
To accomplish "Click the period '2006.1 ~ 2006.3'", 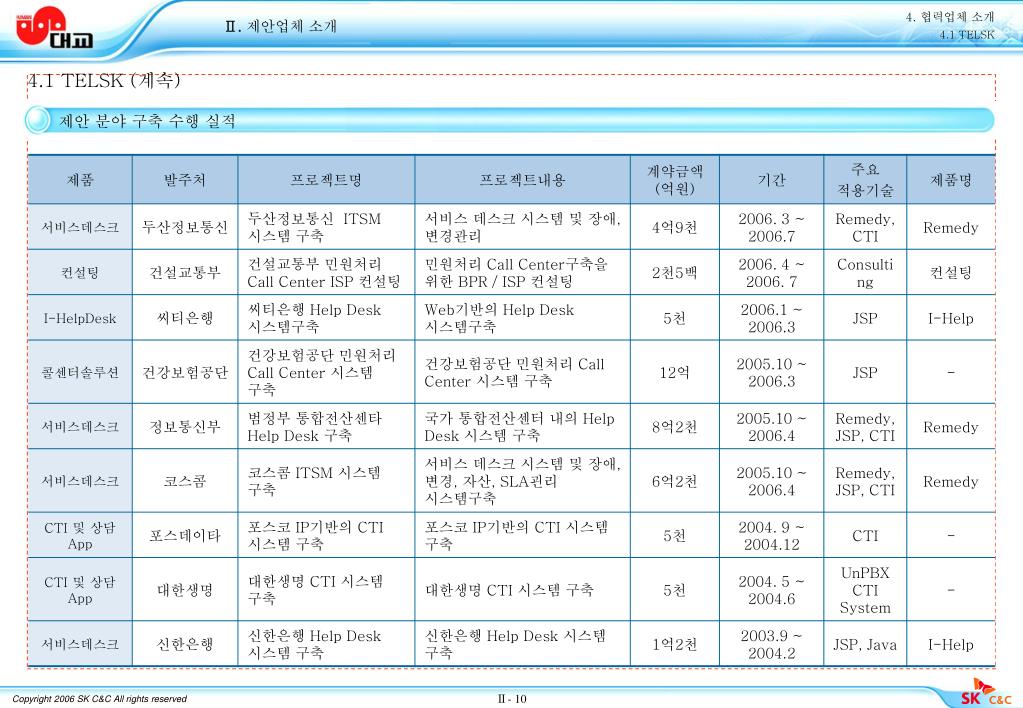I will [x=771, y=318].
